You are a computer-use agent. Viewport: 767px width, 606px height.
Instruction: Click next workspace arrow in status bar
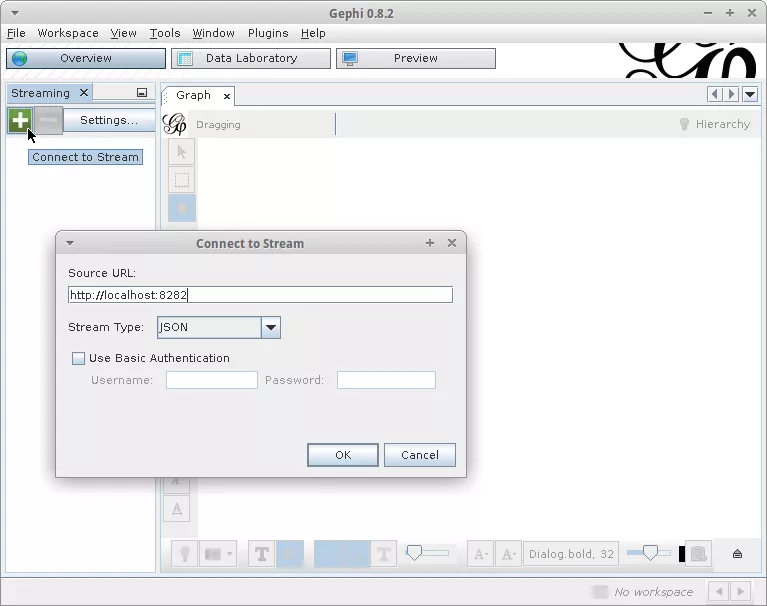(x=740, y=592)
